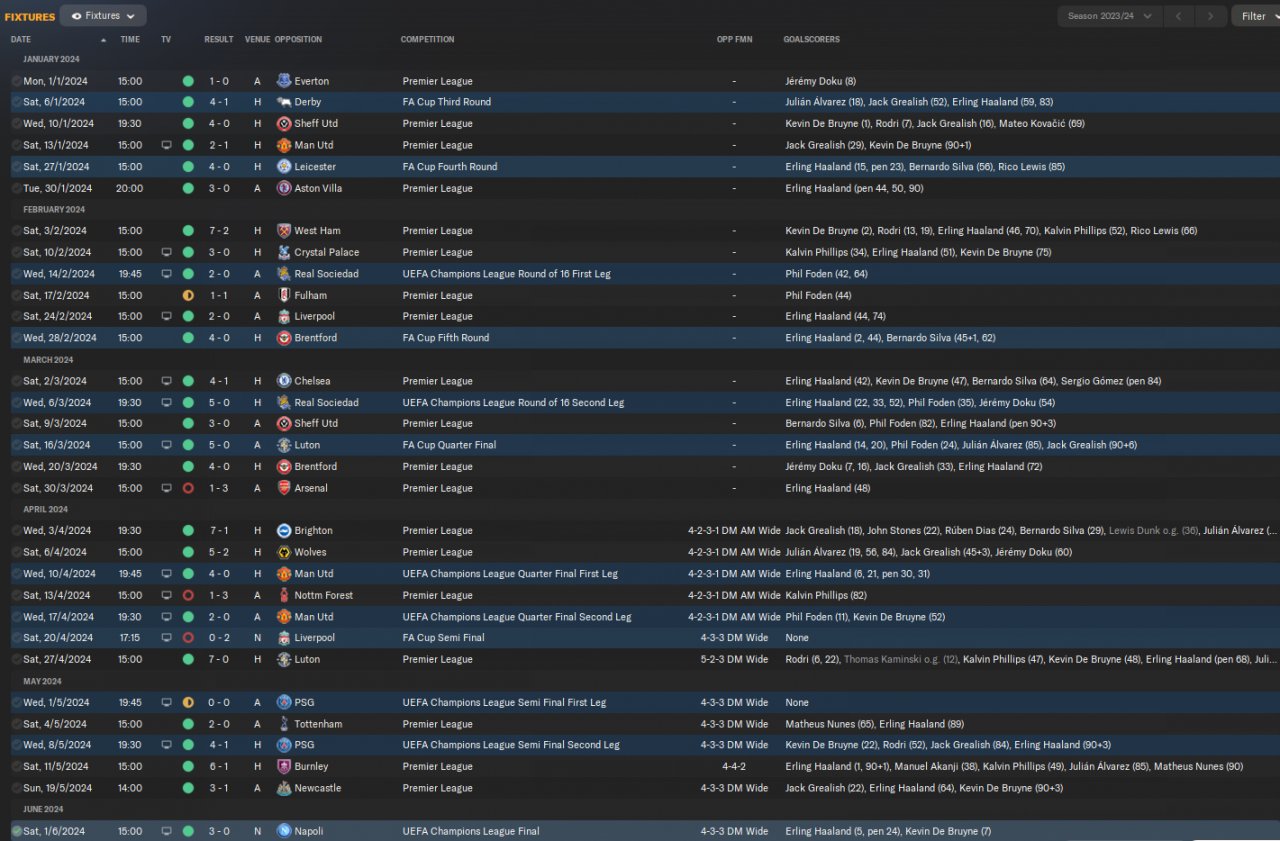Image resolution: width=1280 pixels, height=841 pixels.
Task: Click the West Ham club badge
Action: pyautogui.click(x=284, y=231)
